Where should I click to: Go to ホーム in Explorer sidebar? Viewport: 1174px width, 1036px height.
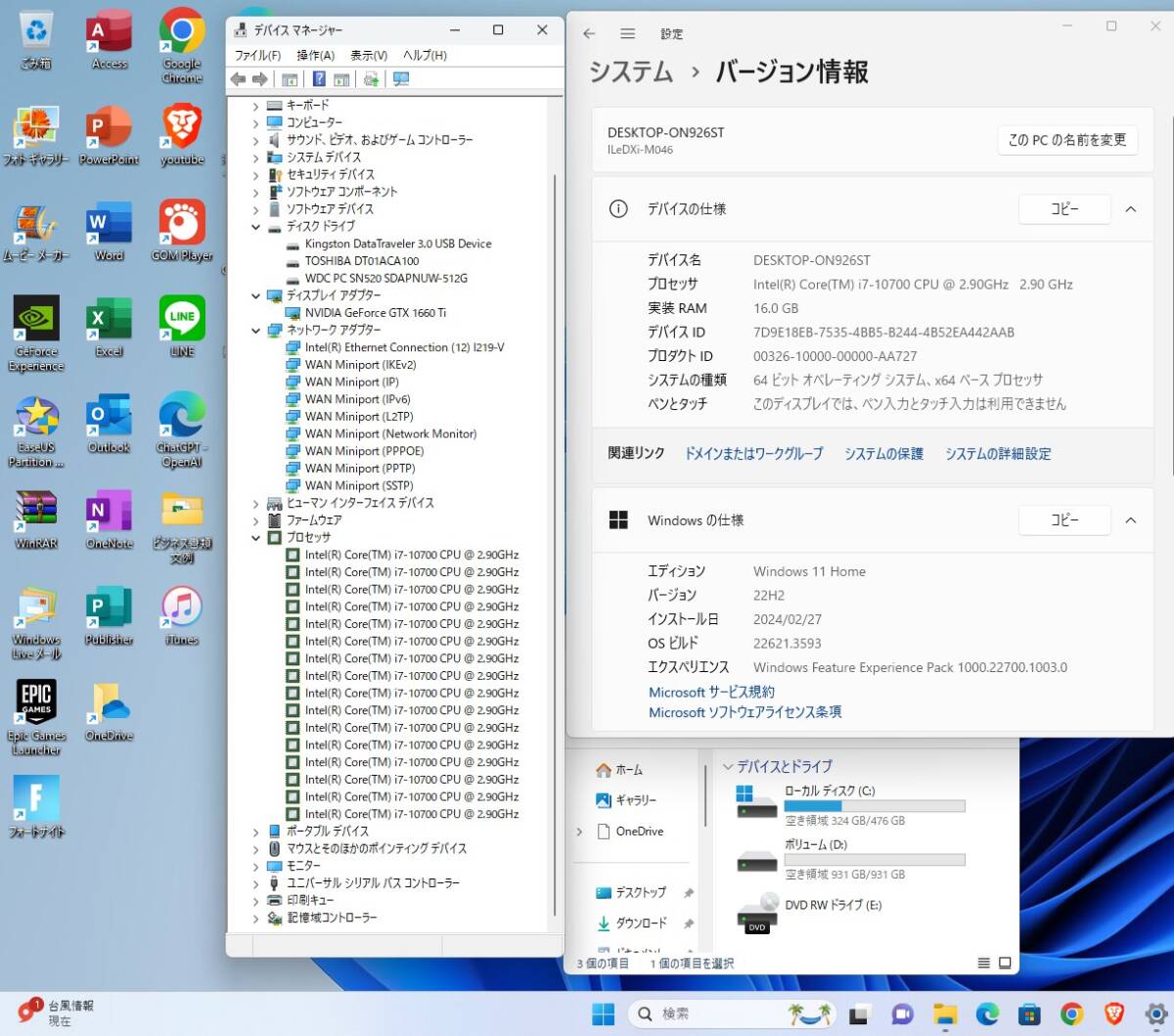(x=619, y=770)
